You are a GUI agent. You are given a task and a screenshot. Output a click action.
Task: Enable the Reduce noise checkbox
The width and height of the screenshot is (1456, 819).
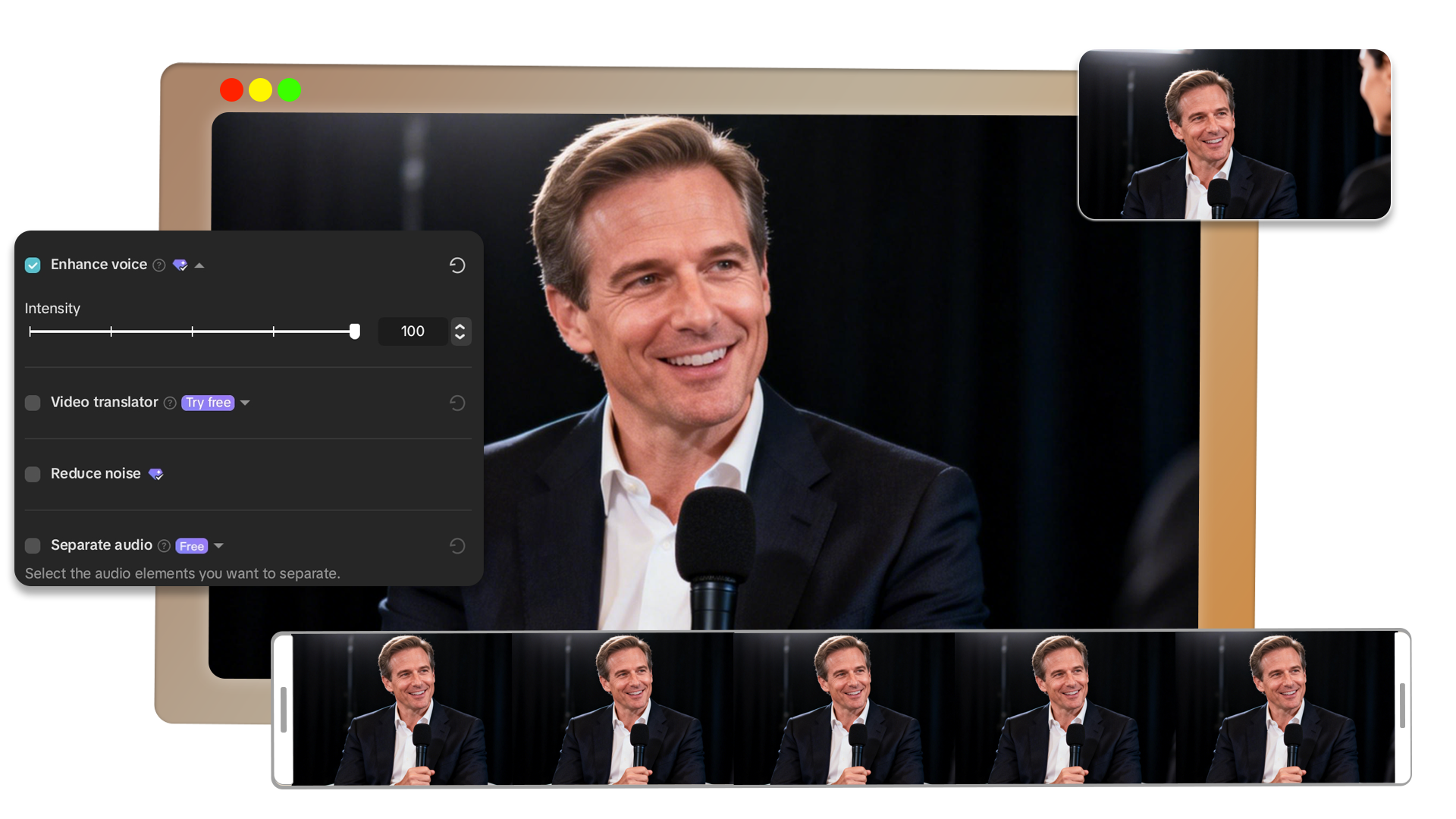click(33, 473)
